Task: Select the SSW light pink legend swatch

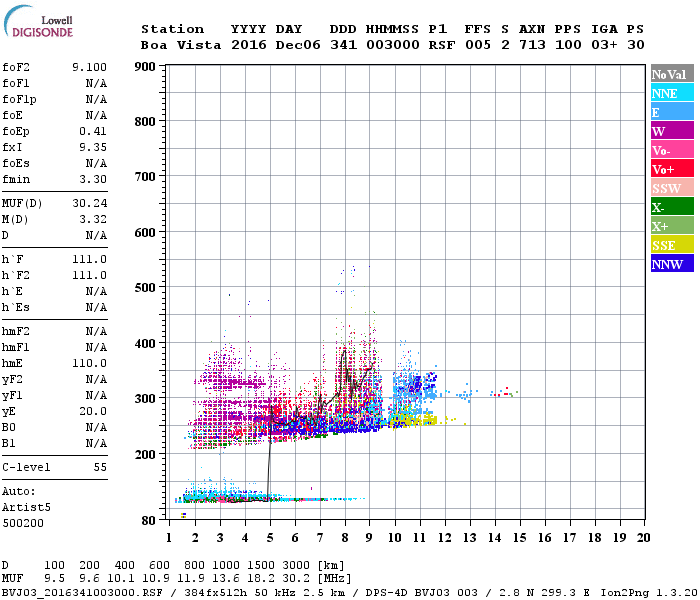Action: 672,188
